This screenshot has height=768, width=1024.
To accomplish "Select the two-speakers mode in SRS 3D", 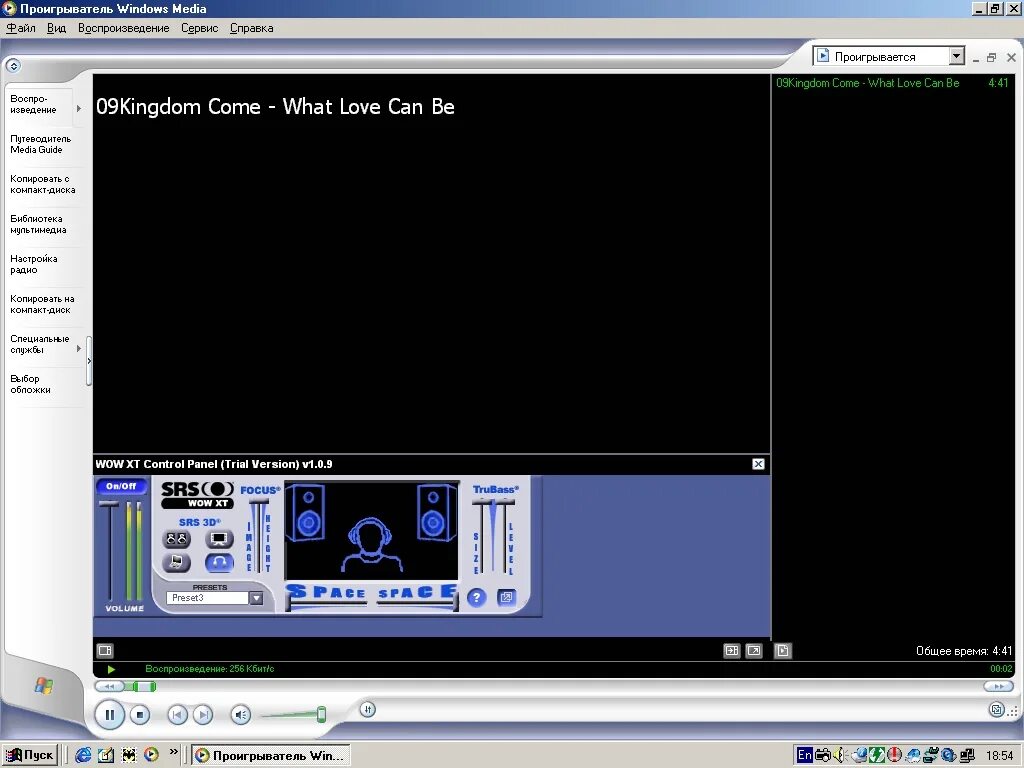I will [176, 539].
